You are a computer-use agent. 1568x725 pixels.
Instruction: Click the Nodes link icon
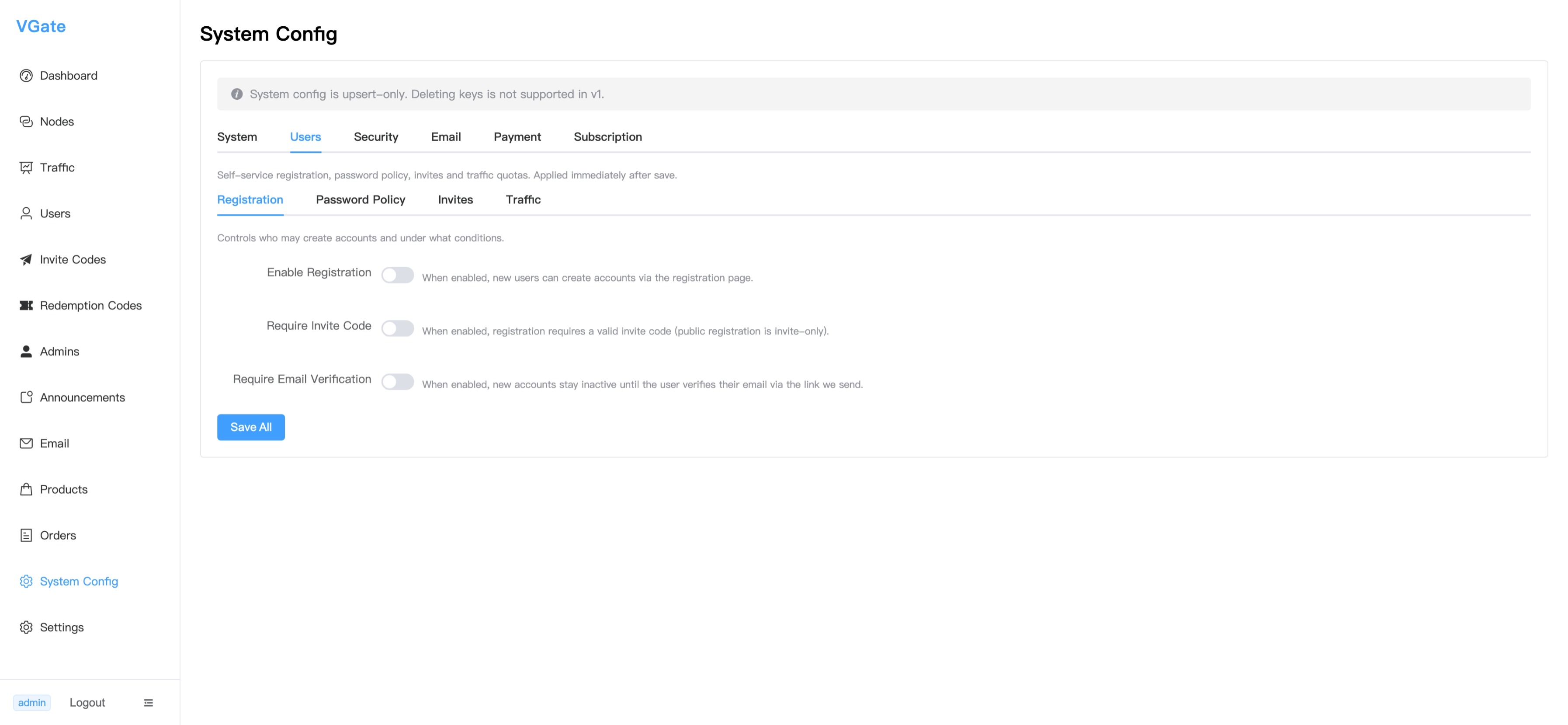coord(26,121)
